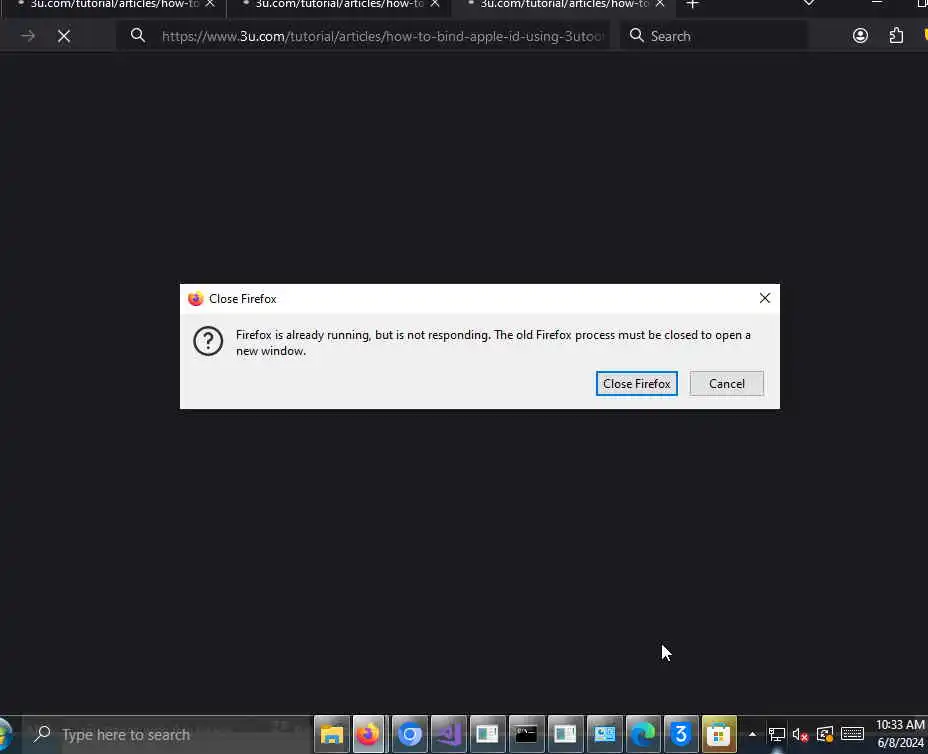This screenshot has height=754, width=928.
Task: Open Visual Studio from the taskbar
Action: coord(449,734)
